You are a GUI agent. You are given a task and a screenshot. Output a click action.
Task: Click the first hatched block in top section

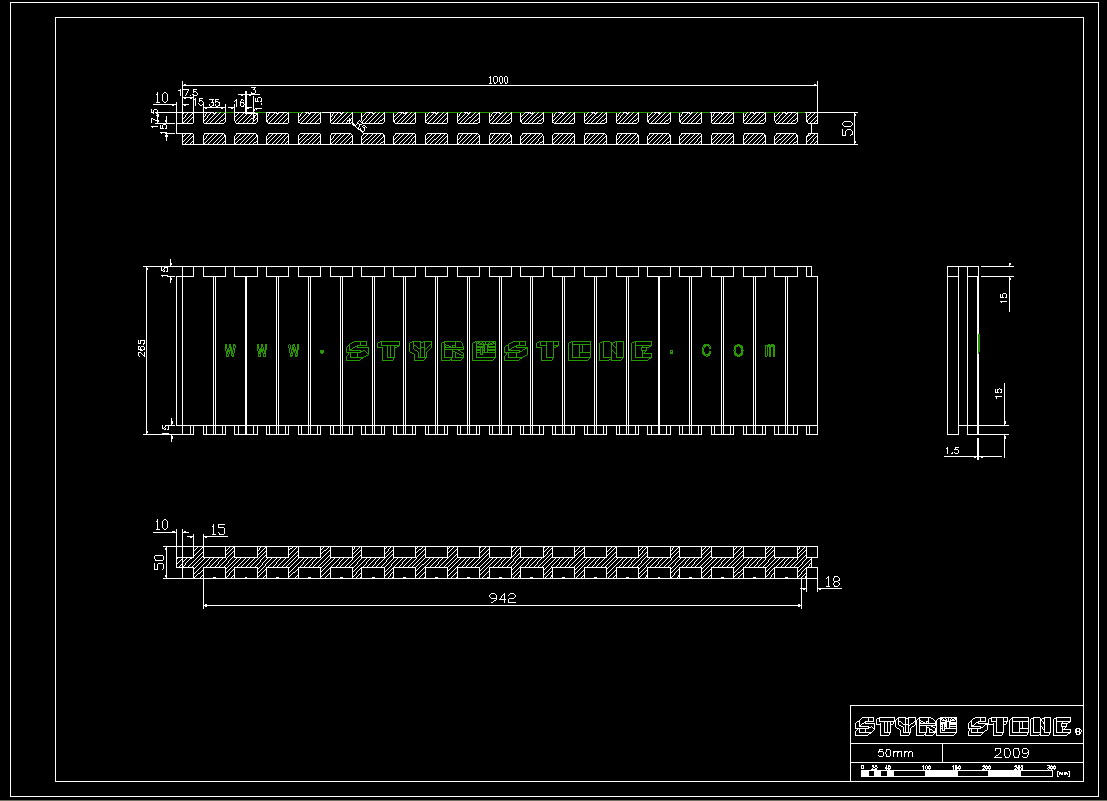pyautogui.click(x=189, y=118)
